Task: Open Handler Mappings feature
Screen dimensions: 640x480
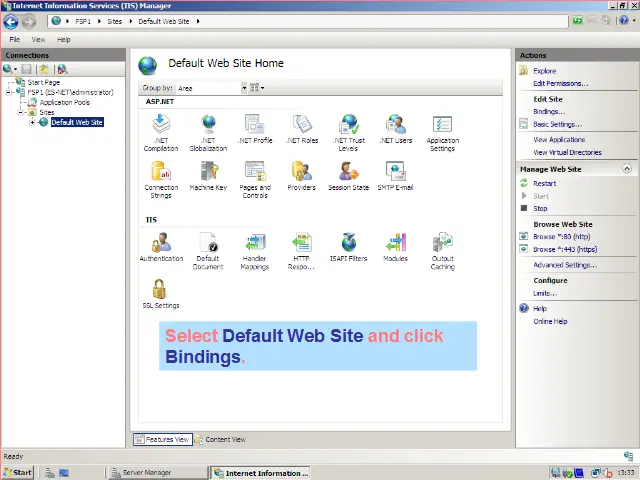Action: point(255,251)
